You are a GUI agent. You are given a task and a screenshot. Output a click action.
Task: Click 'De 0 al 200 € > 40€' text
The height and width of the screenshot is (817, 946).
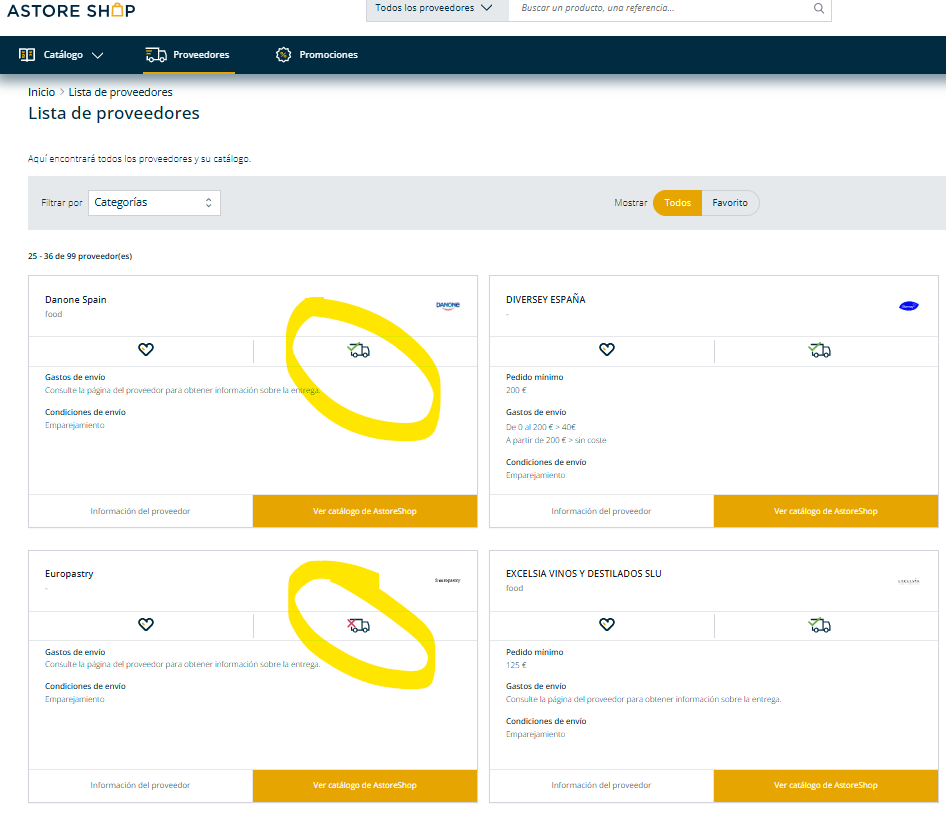pyautogui.click(x=541, y=427)
